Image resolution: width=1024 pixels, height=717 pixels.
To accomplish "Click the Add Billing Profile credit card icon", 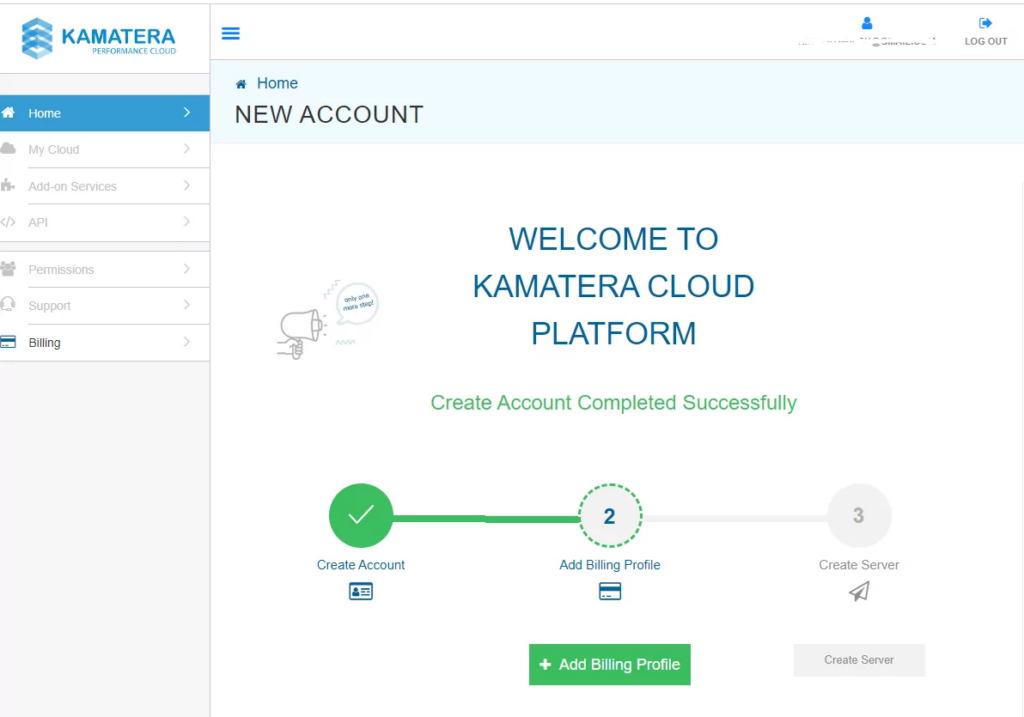I will tap(610, 591).
